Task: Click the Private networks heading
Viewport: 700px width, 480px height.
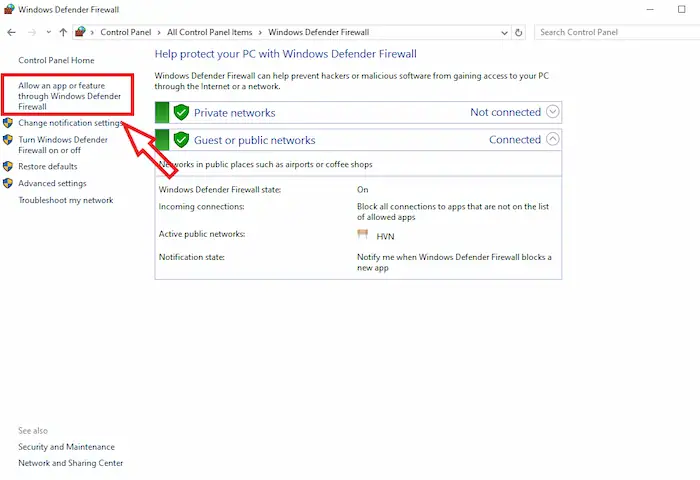Action: pyautogui.click(x=234, y=113)
